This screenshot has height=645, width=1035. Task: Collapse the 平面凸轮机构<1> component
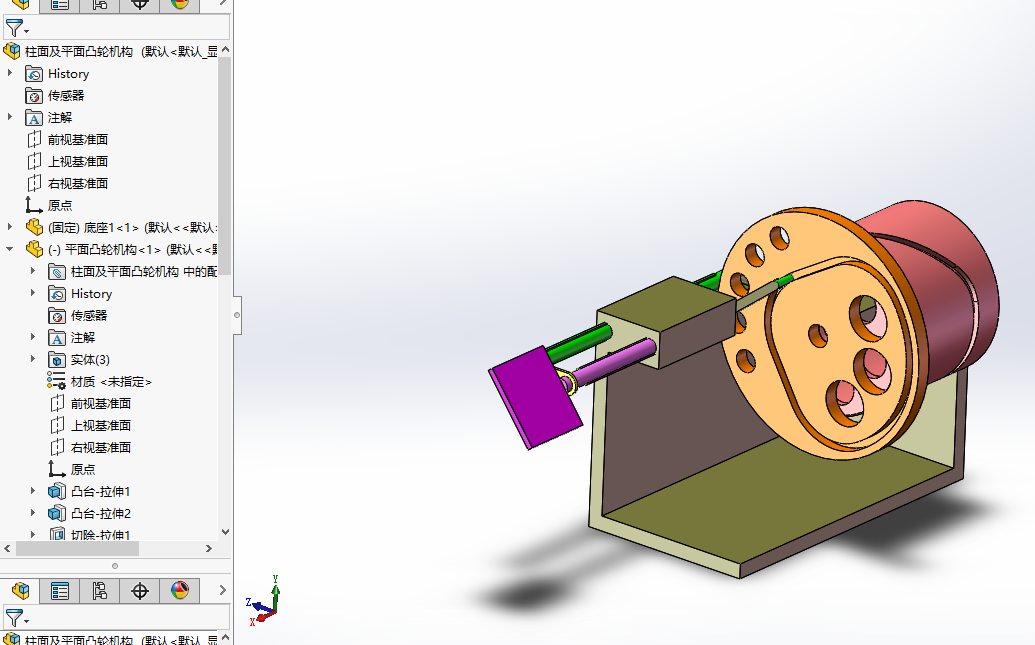point(10,249)
